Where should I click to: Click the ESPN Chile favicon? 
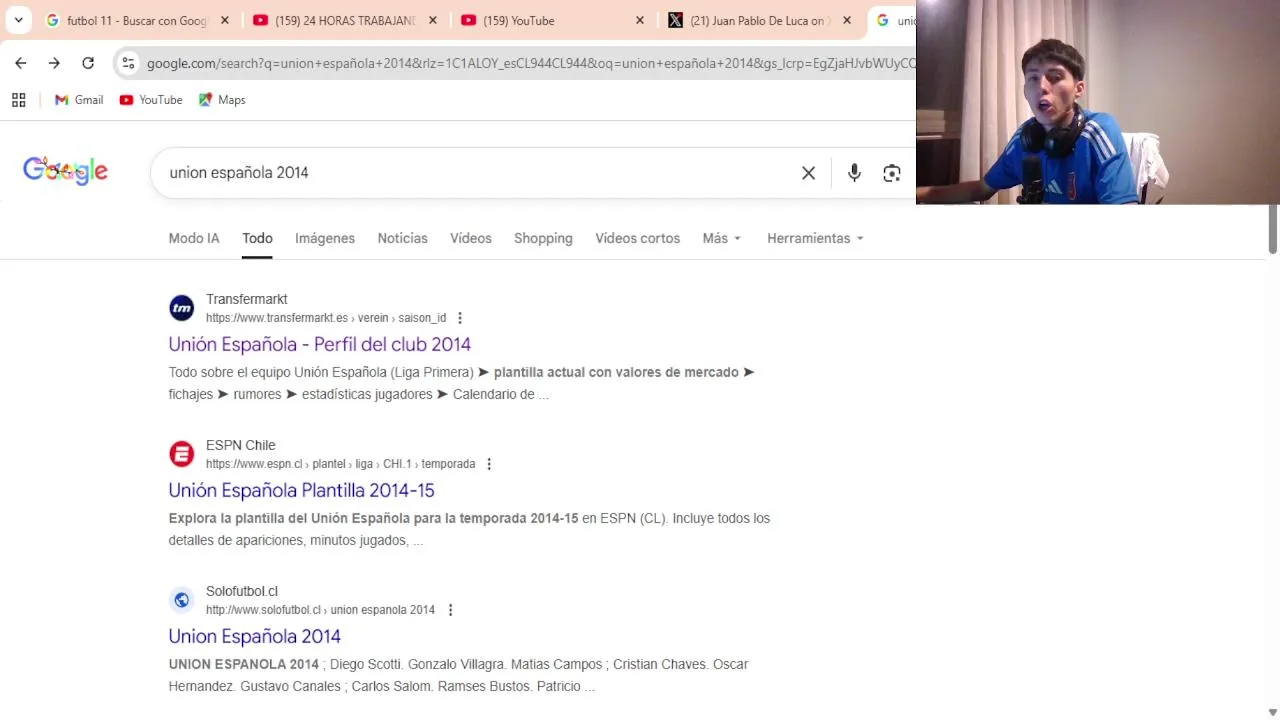pyautogui.click(x=181, y=454)
